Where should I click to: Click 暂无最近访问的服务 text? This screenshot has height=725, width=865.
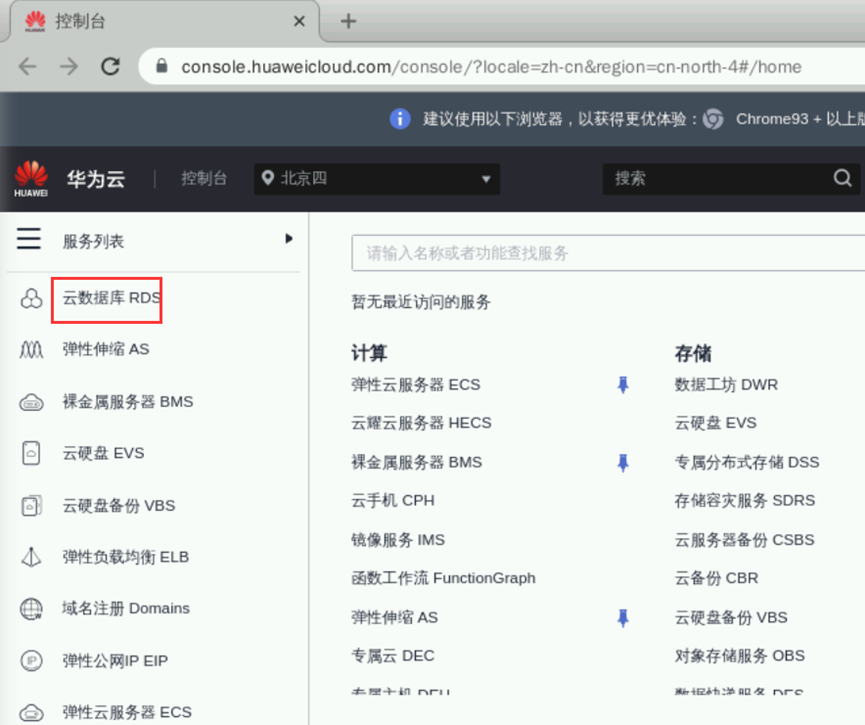point(421,302)
